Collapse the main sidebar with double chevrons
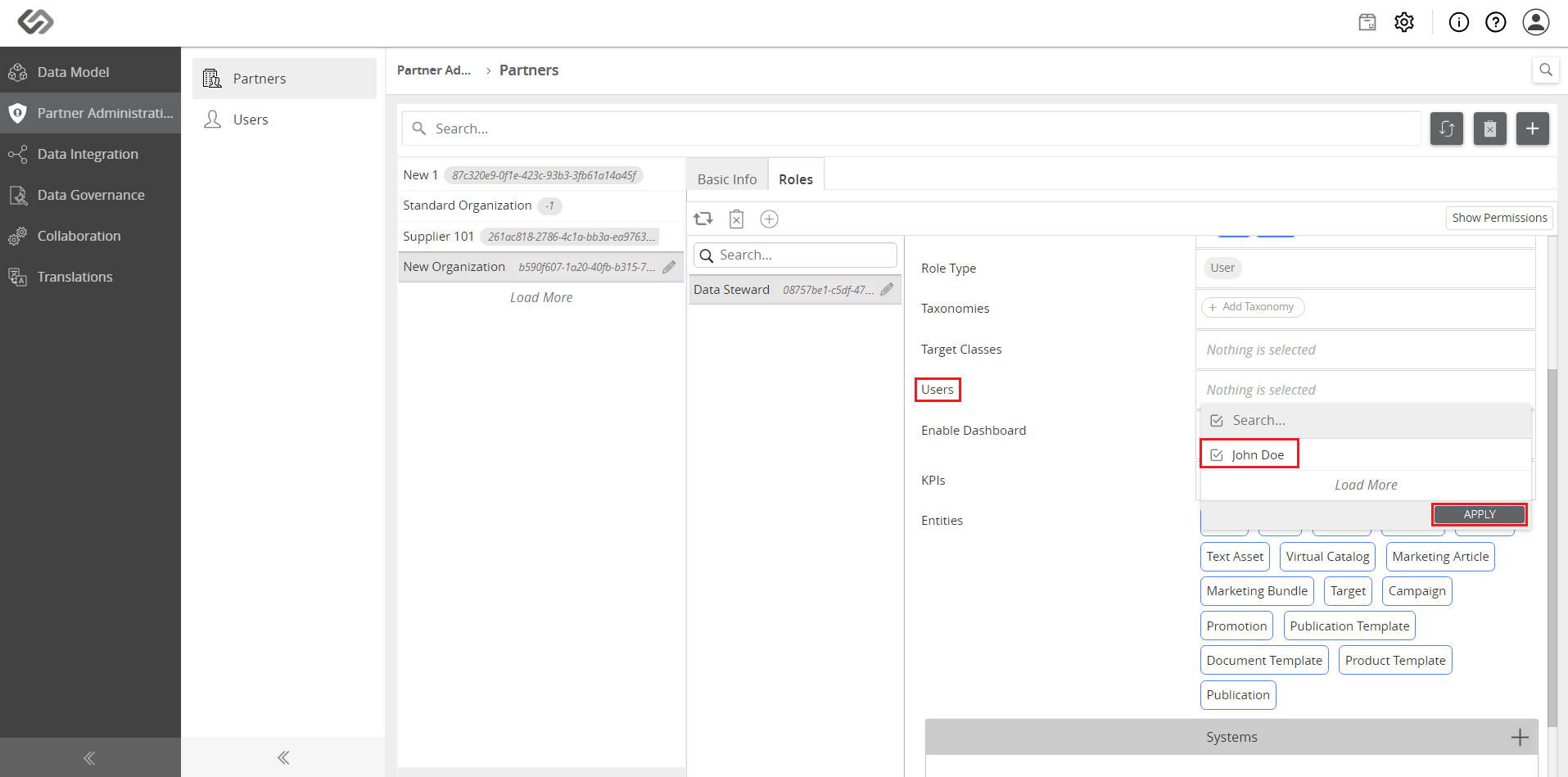Screen dimensions: 1568x777 [90, 758]
